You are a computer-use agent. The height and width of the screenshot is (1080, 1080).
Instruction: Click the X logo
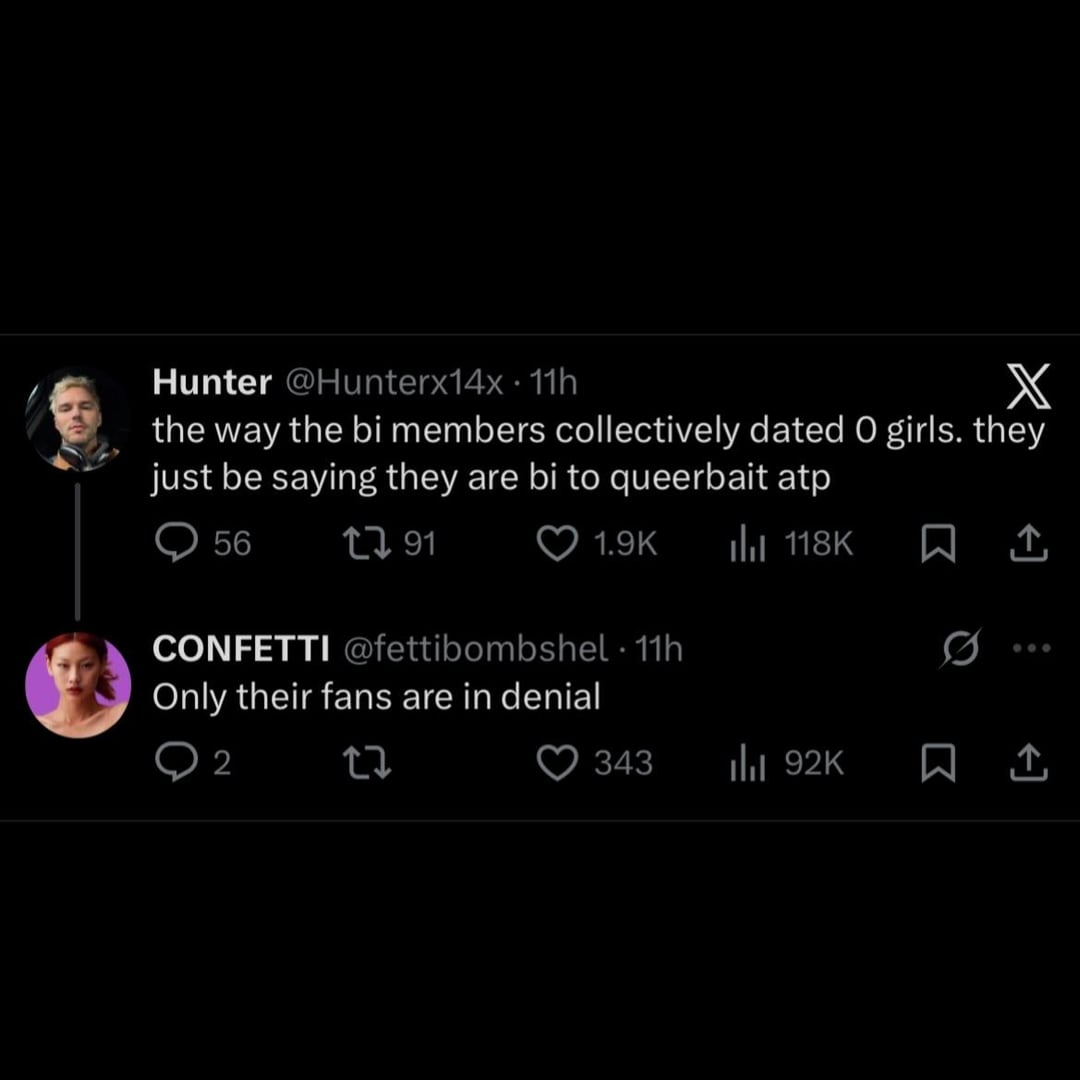point(1028,388)
